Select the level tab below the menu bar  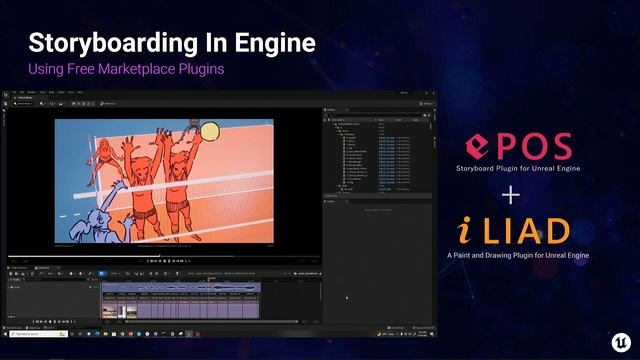(x=24, y=98)
